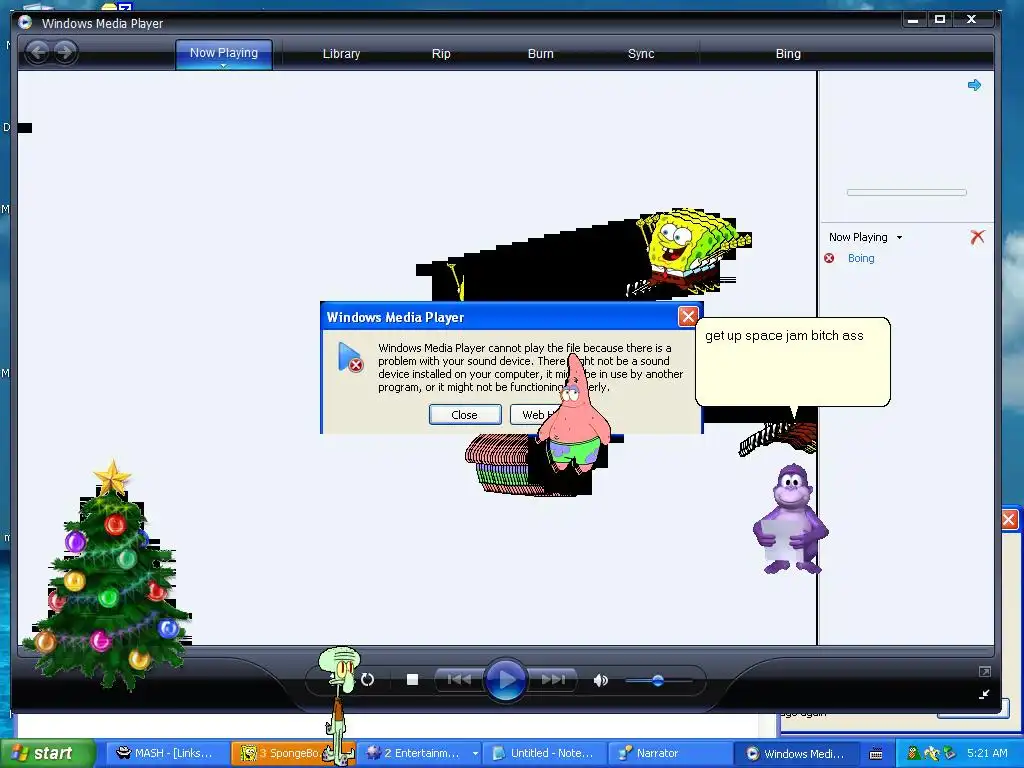Switch to the Untitled - Notepad taskbar button

click(544, 753)
